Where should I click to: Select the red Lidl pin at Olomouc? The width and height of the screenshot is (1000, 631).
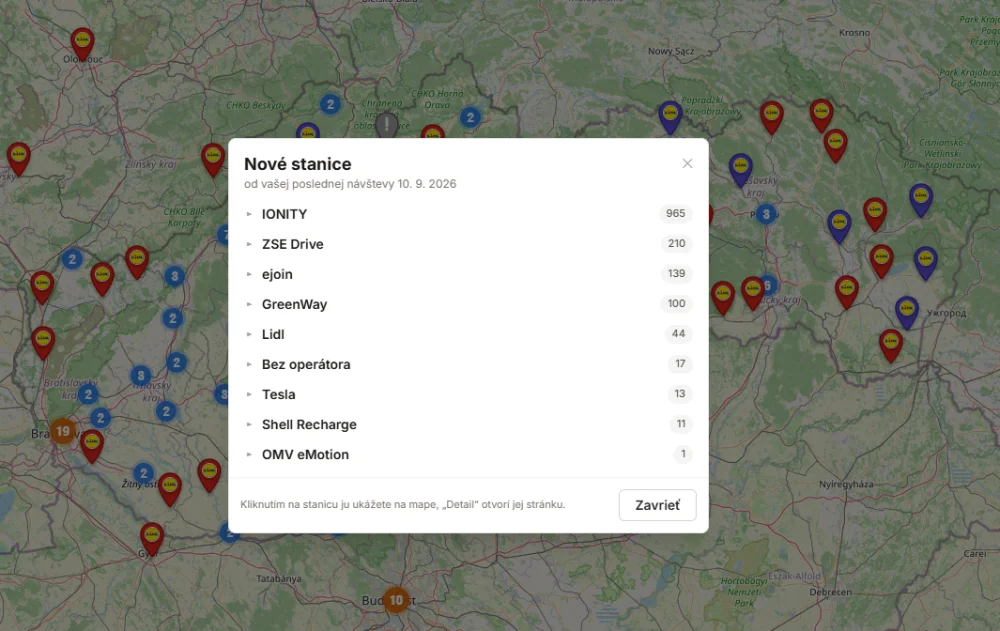click(82, 43)
